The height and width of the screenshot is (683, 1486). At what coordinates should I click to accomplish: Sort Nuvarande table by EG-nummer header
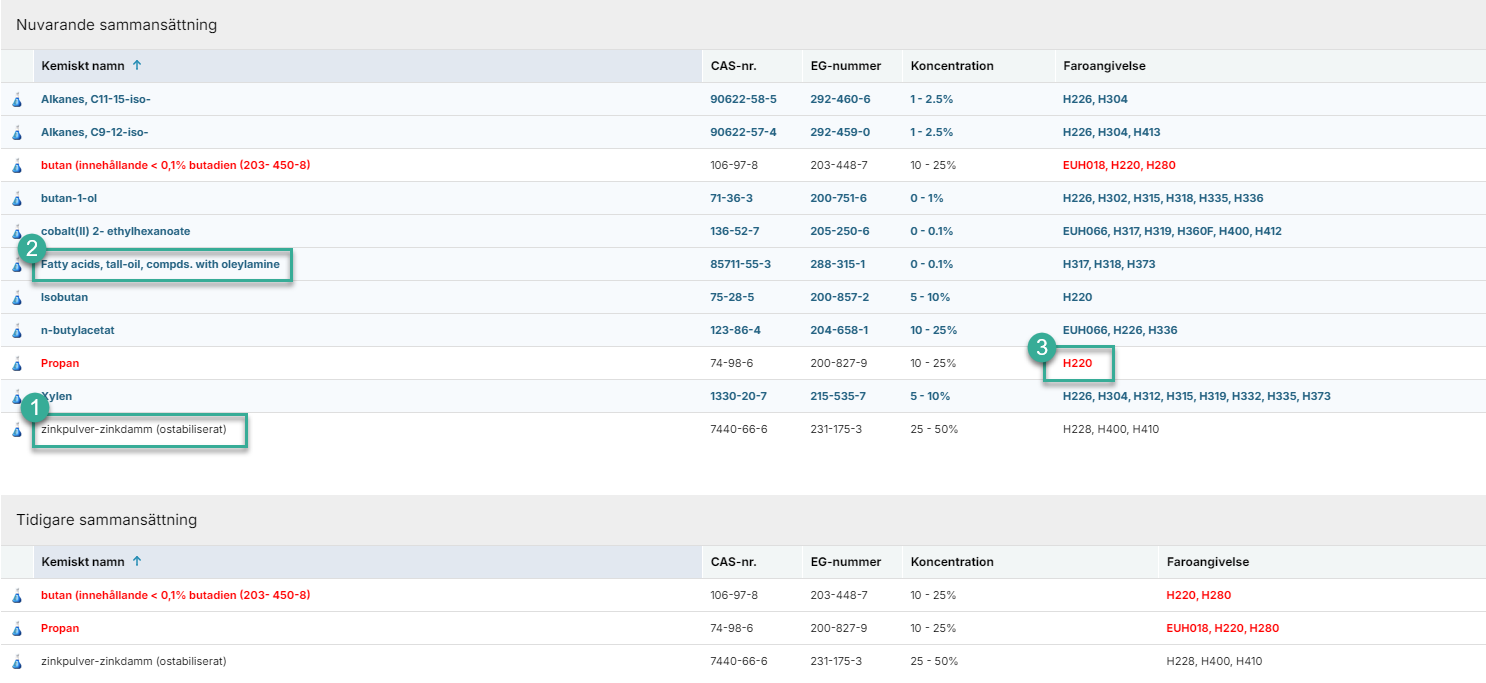point(846,66)
